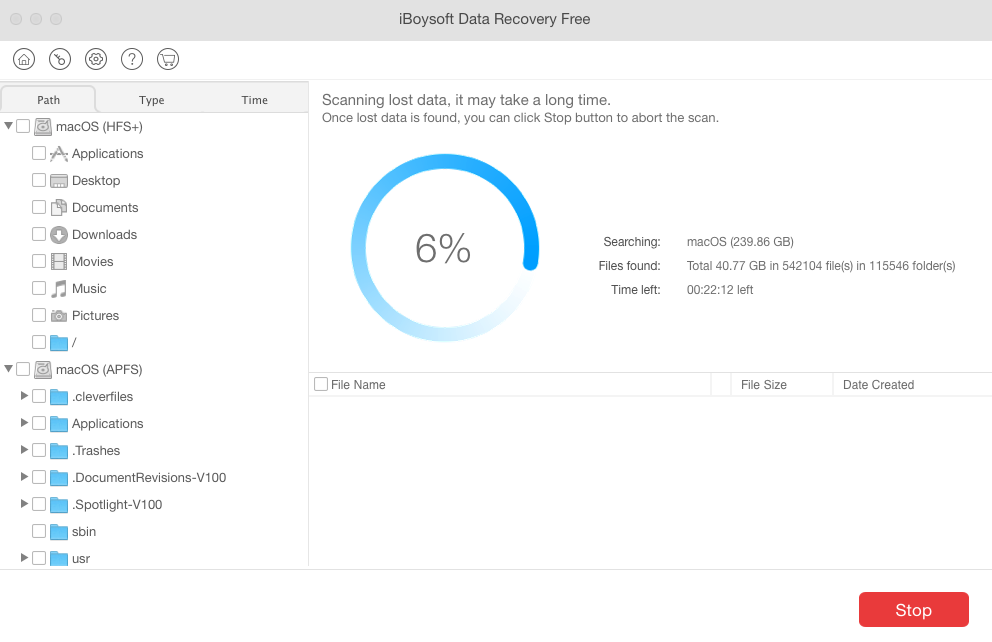
Task: Check the Downloads checkbox
Action: coord(39,234)
